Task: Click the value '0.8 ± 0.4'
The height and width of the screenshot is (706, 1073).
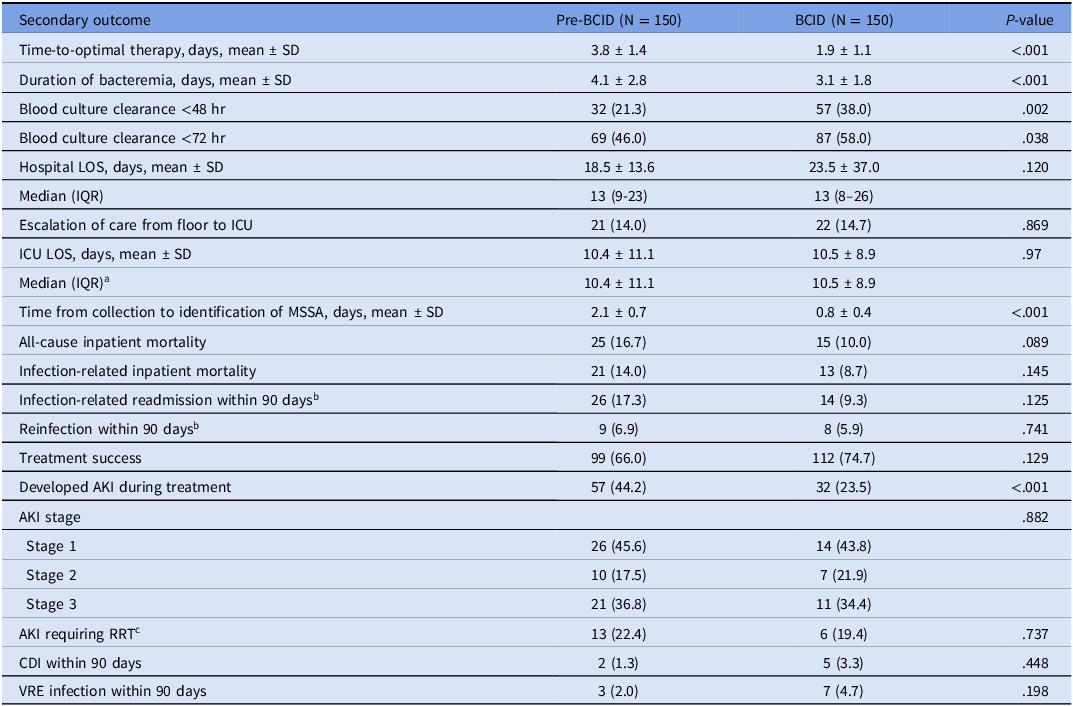Action: coord(844,312)
